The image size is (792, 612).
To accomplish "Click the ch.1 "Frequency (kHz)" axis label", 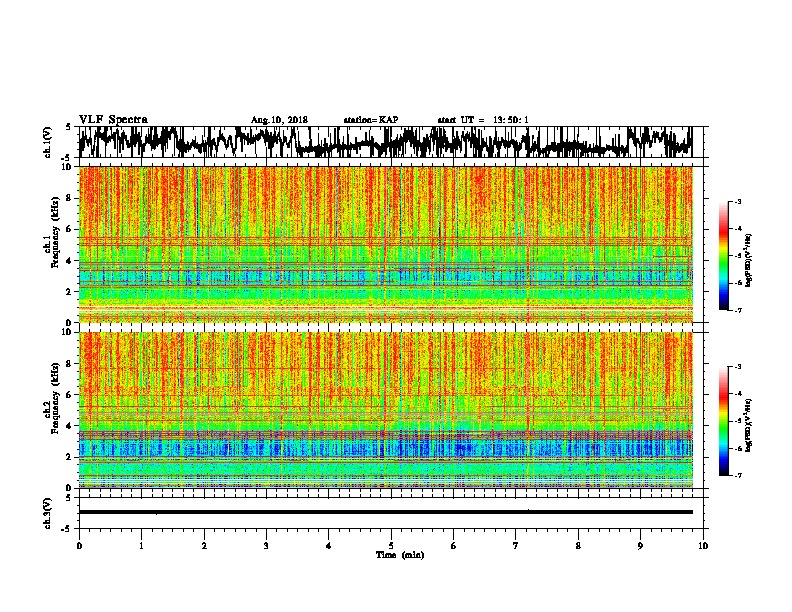I will tap(55, 233).
